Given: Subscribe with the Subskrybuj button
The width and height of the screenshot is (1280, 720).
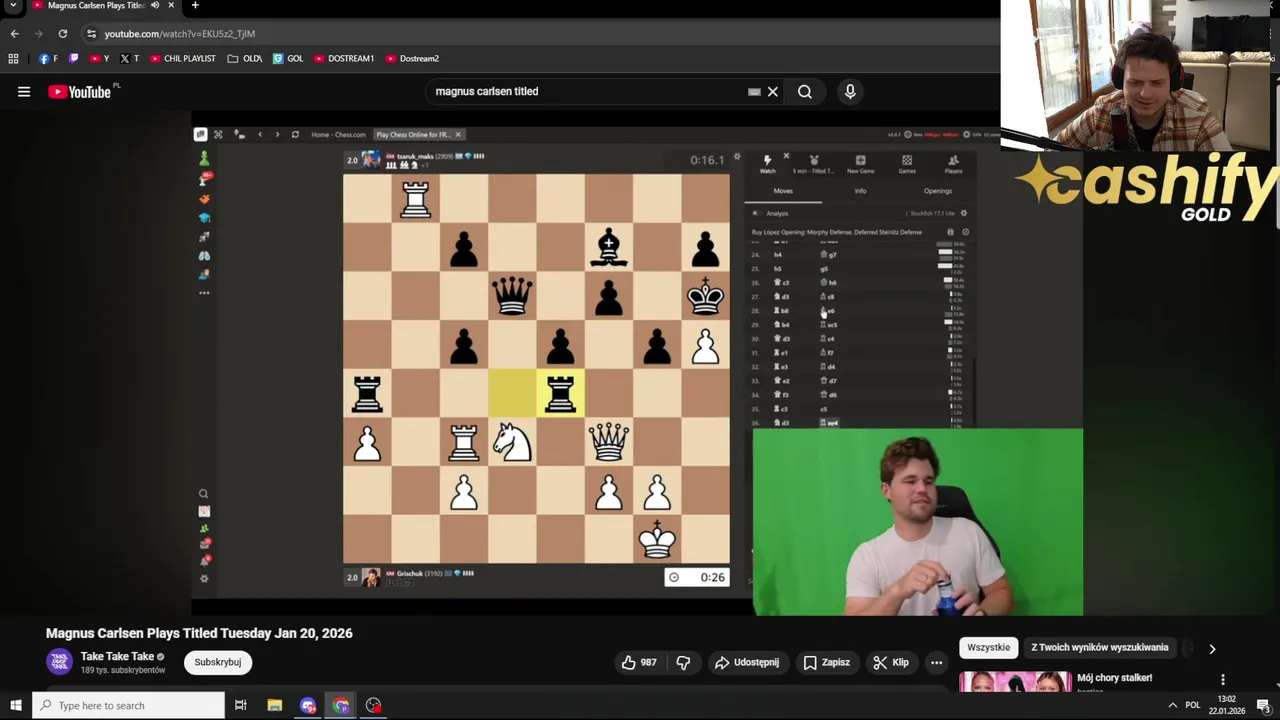Looking at the screenshot, I should (x=218, y=662).
